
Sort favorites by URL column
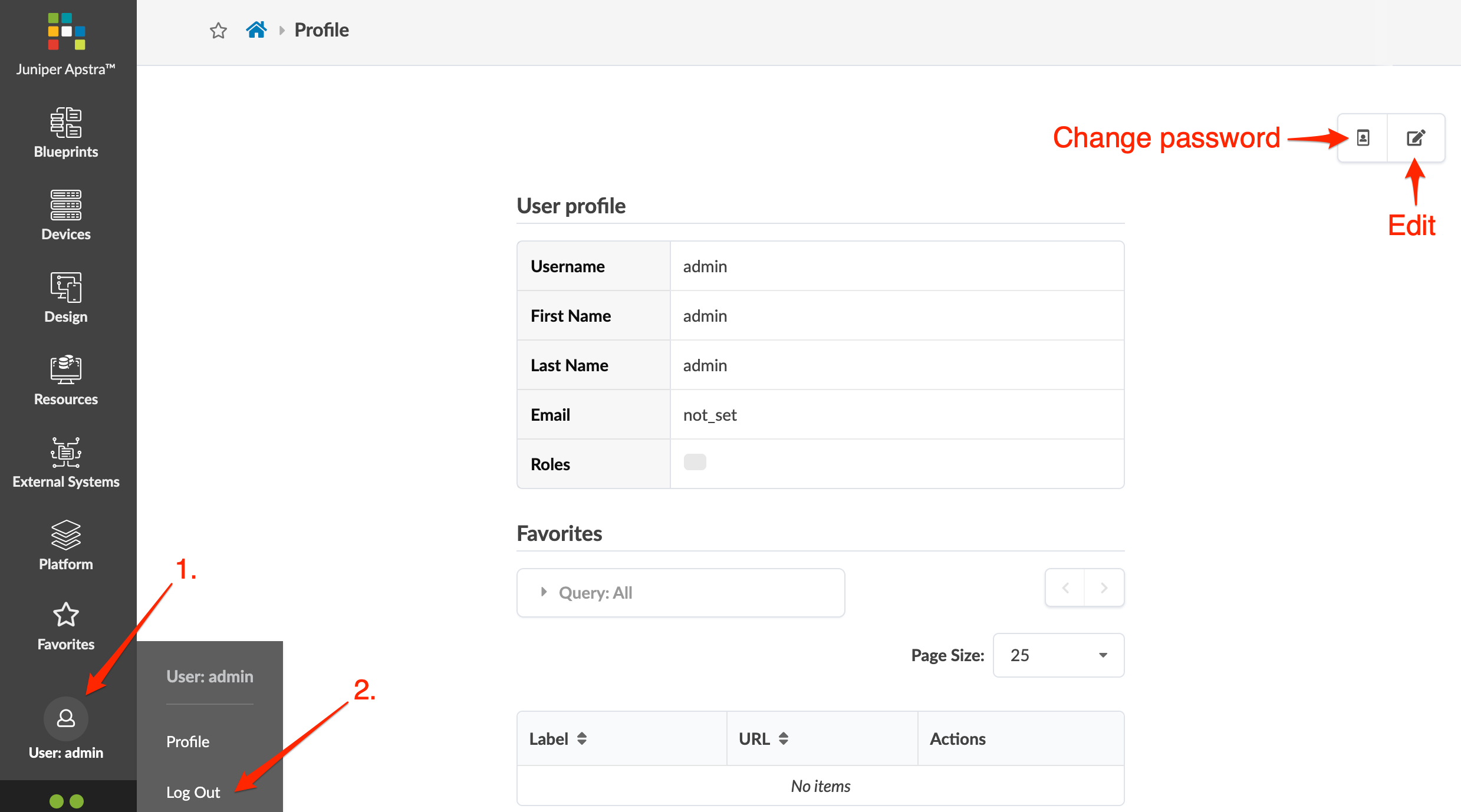click(764, 738)
